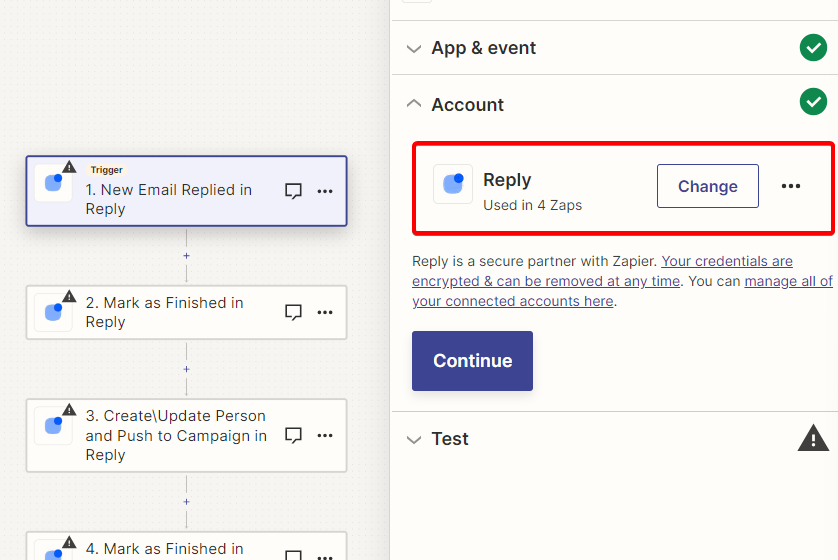Click the App & event heading
838x560 pixels.
point(483,48)
